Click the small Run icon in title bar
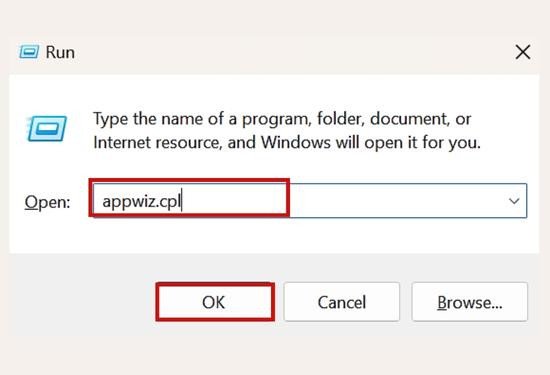The height and width of the screenshot is (375, 550). click(x=29, y=52)
